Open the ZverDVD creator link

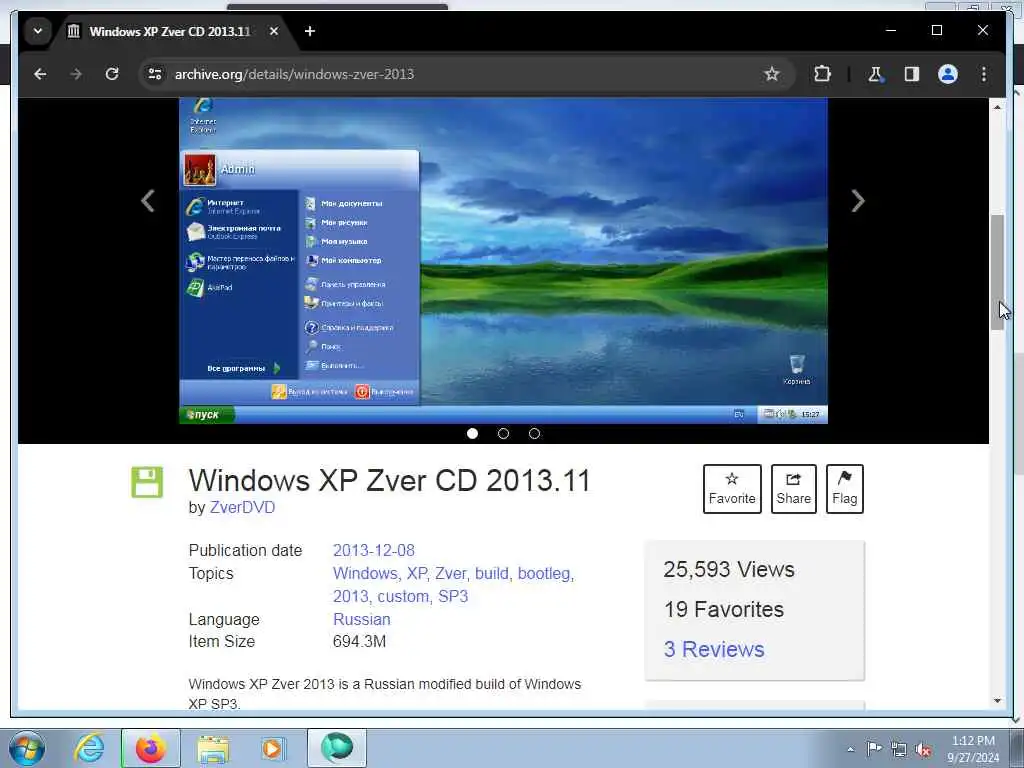[242, 507]
